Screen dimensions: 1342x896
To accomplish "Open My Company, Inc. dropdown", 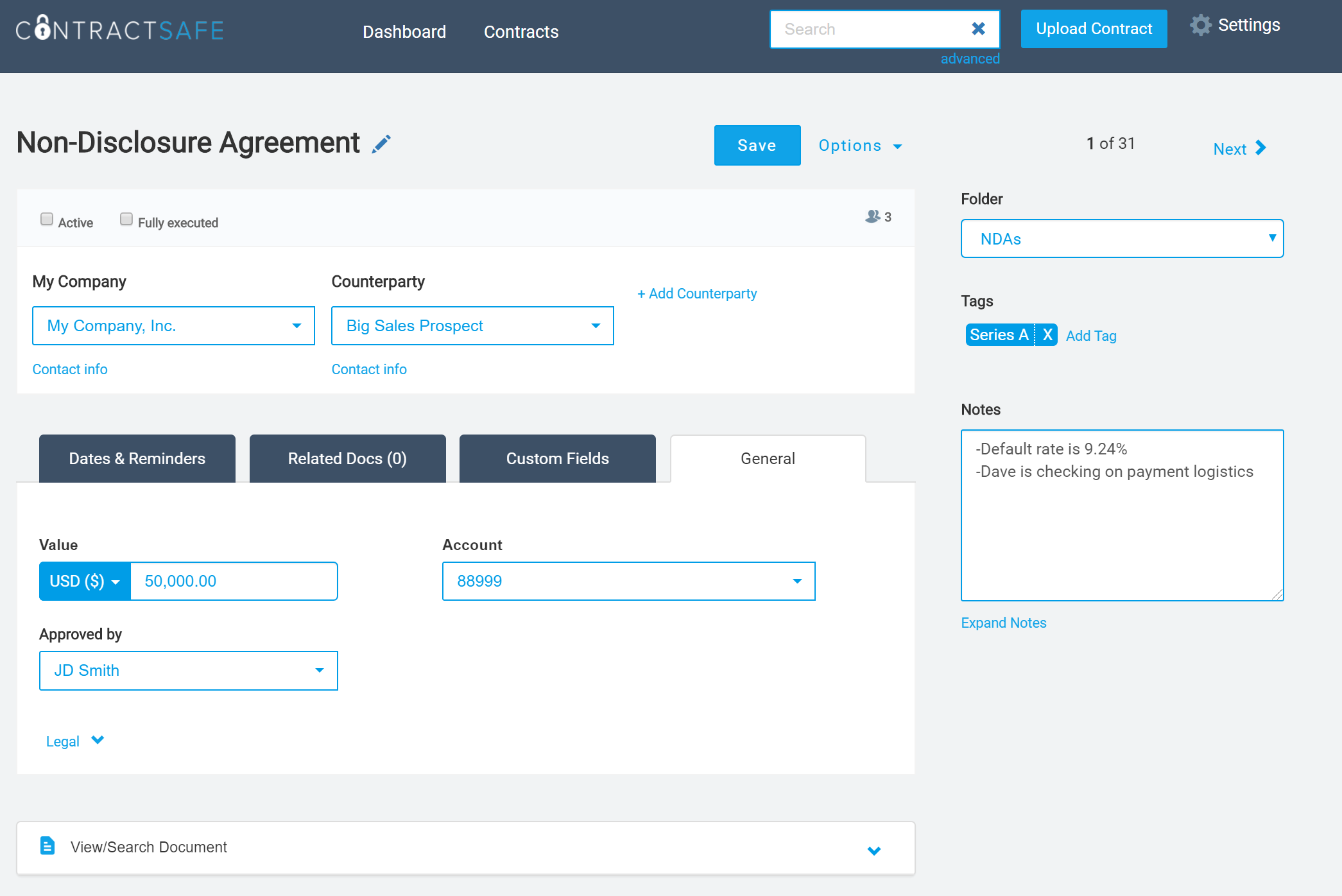I will pos(173,325).
